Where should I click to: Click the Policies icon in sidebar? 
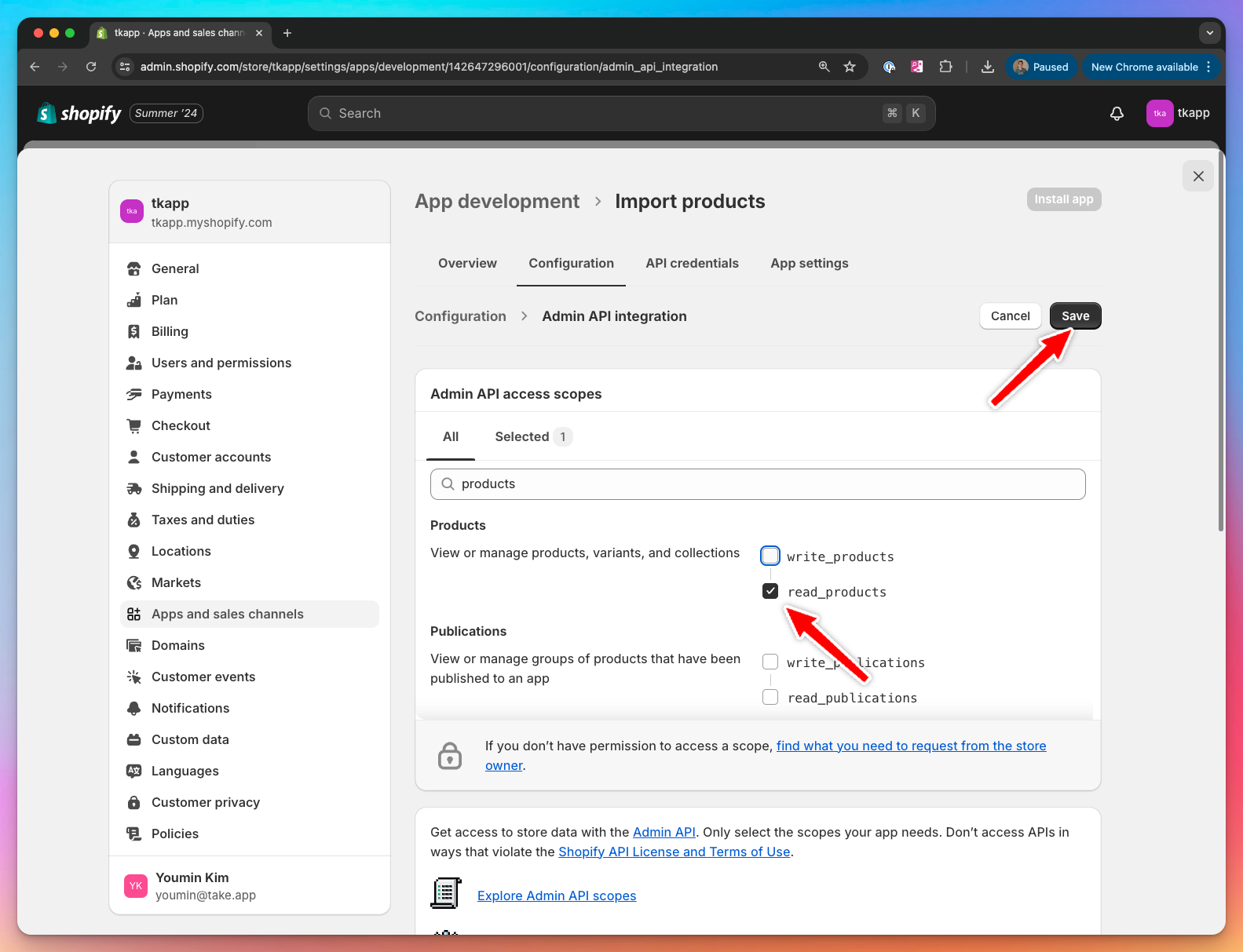pos(134,833)
